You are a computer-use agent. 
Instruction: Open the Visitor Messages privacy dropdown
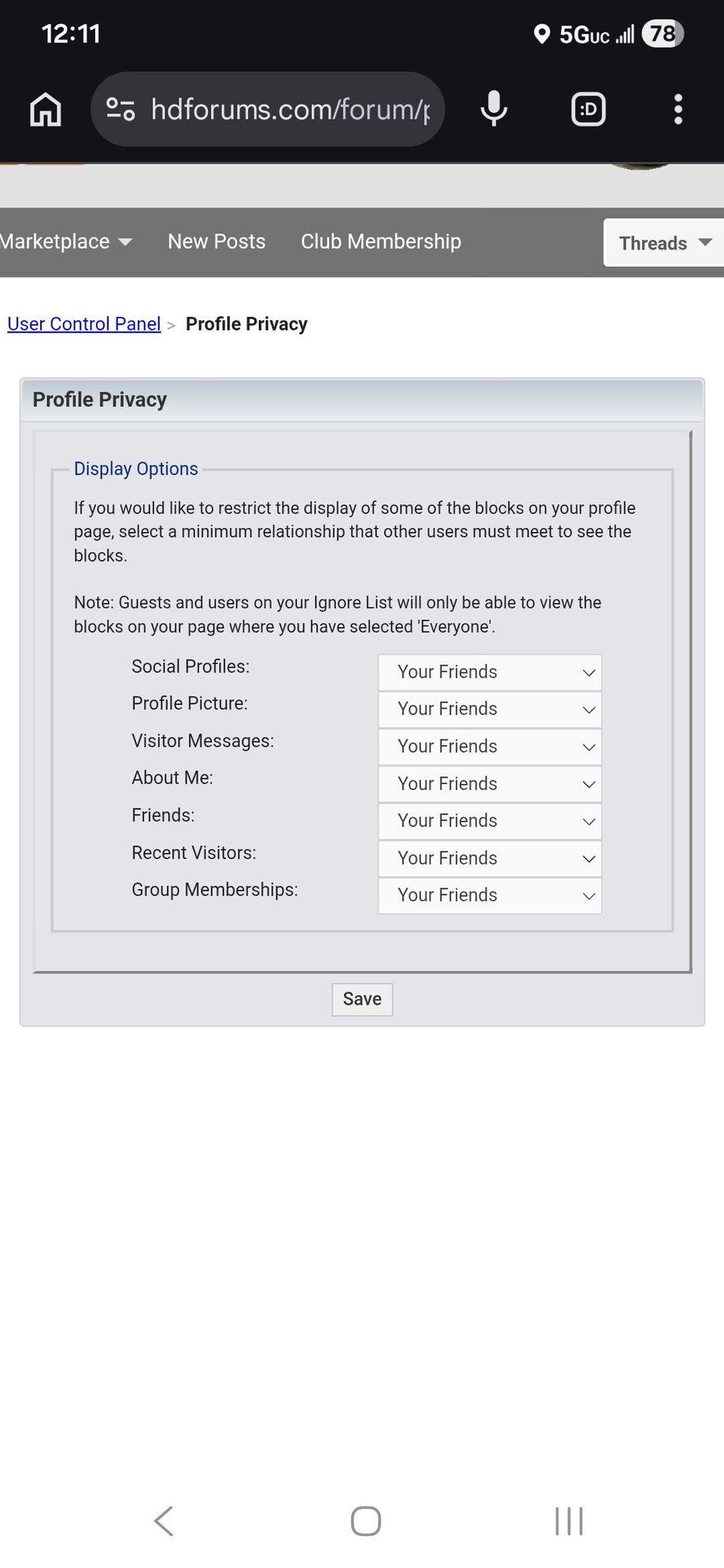[x=489, y=747]
